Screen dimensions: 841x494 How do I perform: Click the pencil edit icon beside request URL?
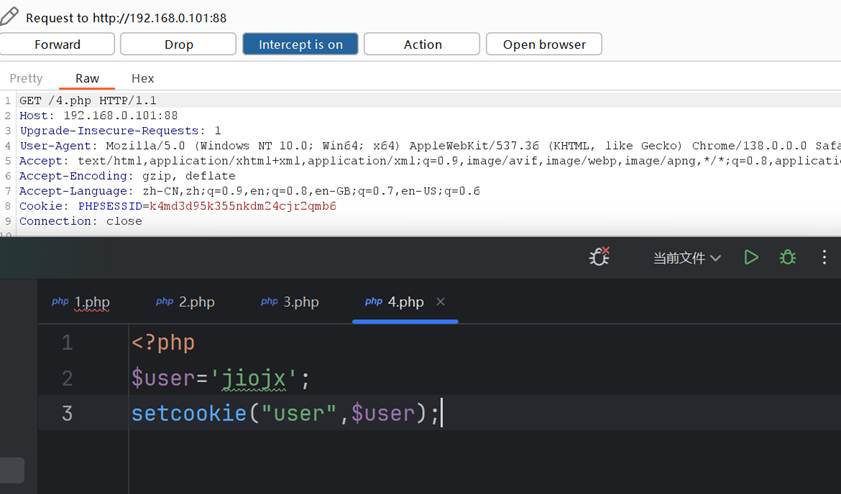coord(9,17)
